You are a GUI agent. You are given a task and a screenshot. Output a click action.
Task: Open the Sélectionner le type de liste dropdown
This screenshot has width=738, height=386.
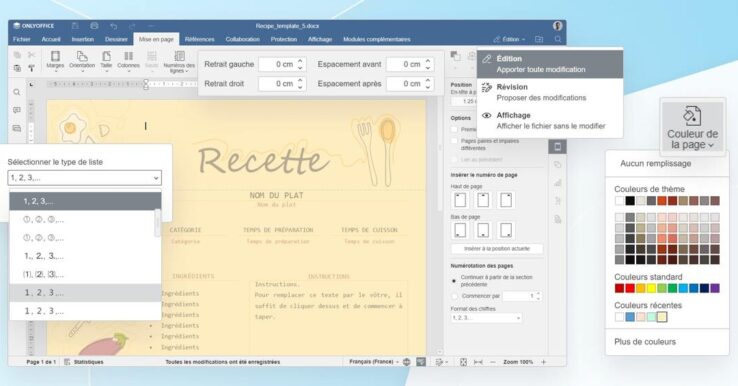85,178
